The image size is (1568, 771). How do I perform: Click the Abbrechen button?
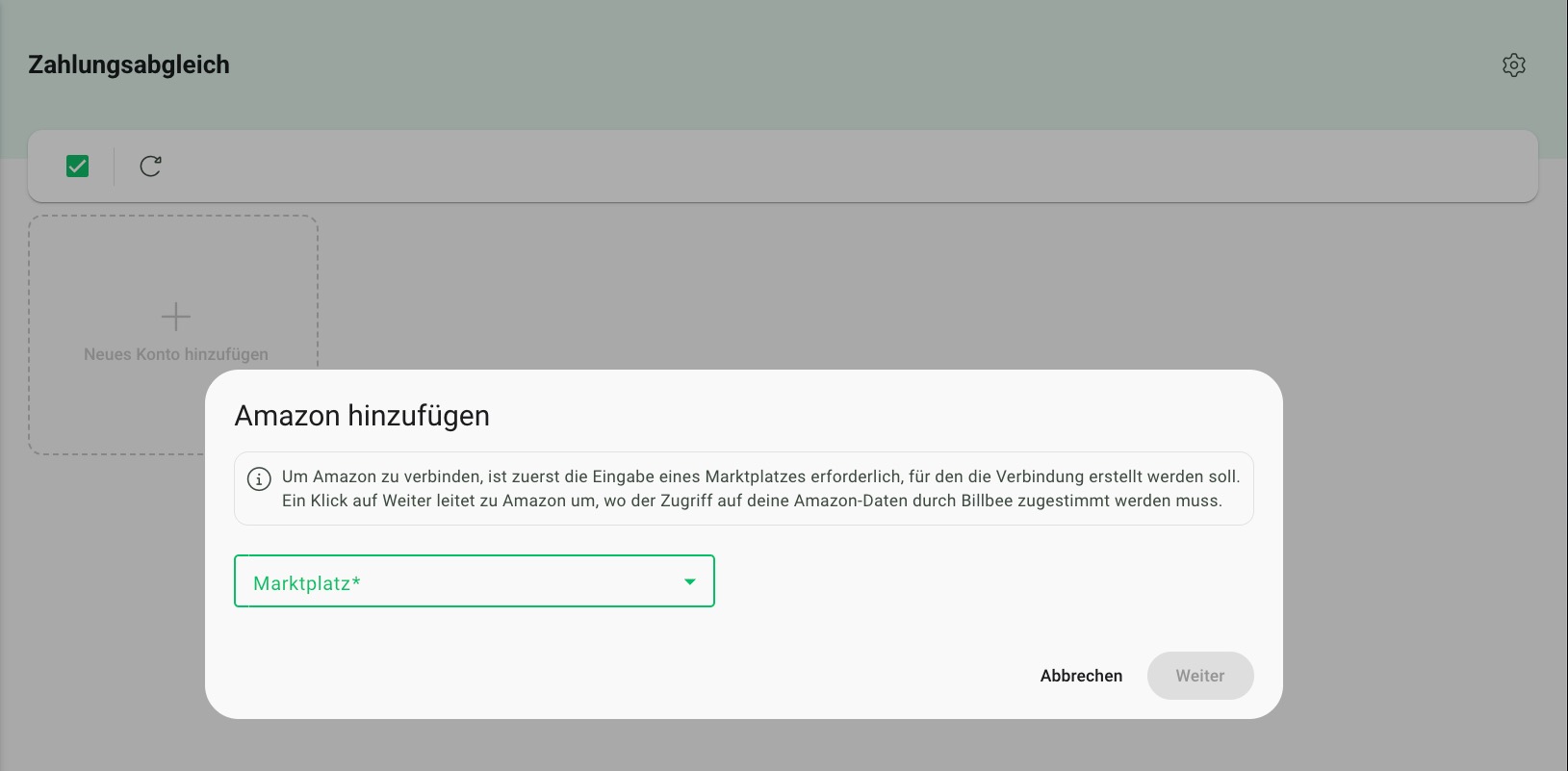[1081, 676]
